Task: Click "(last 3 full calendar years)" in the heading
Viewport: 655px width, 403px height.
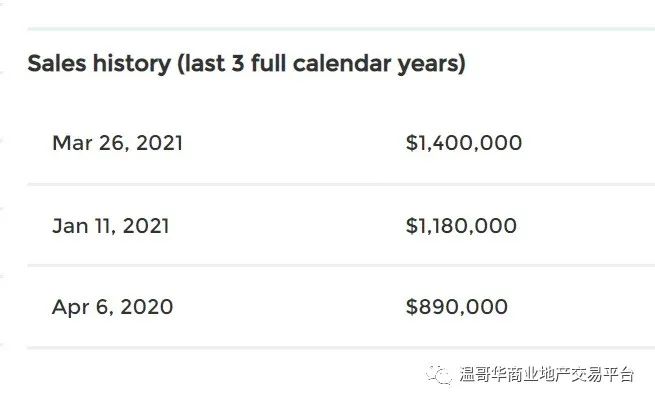Action: click(x=321, y=64)
